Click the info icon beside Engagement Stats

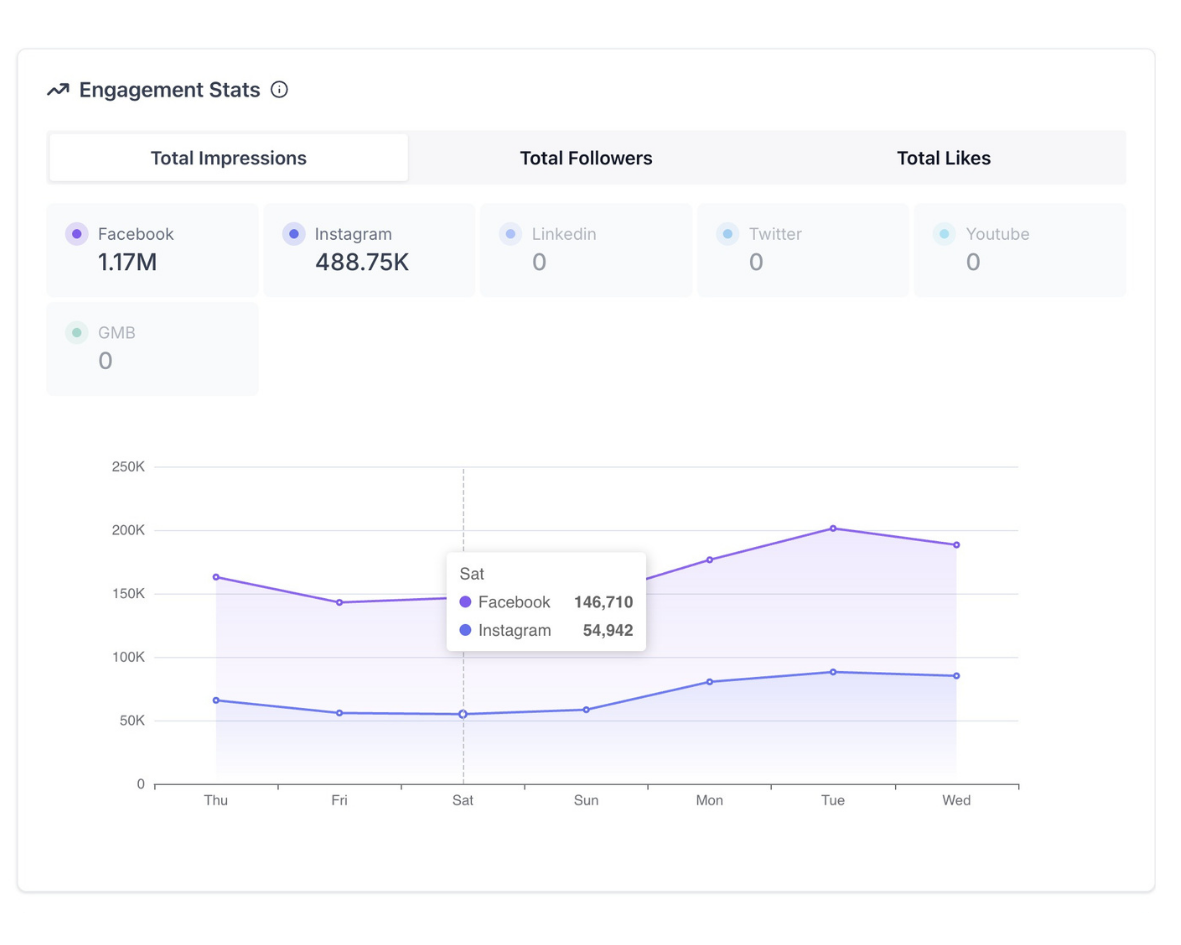click(x=280, y=90)
